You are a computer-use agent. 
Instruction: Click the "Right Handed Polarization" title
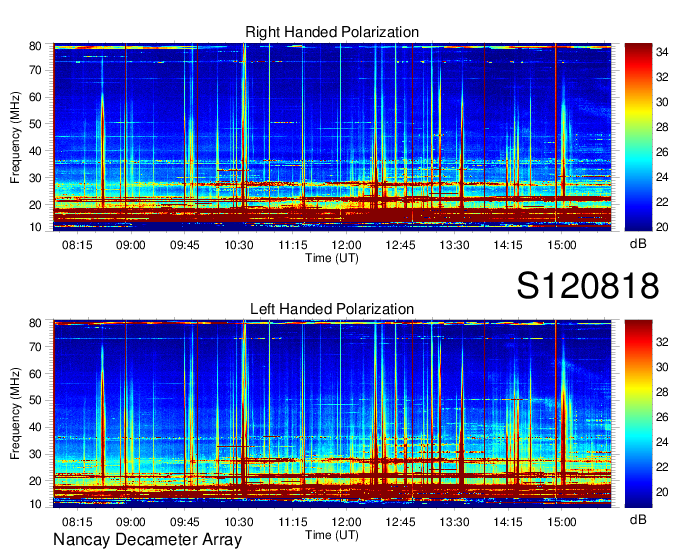[332, 32]
